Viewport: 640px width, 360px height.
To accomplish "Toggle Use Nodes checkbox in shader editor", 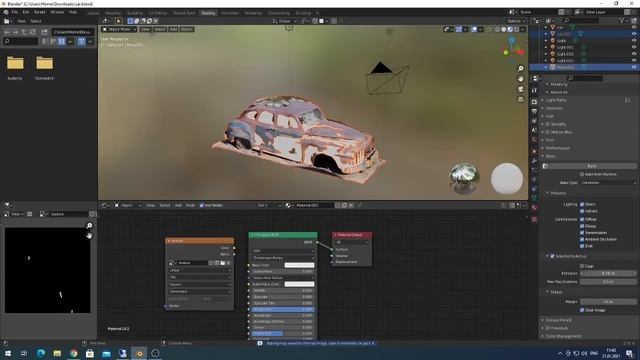I will pyautogui.click(x=202, y=205).
